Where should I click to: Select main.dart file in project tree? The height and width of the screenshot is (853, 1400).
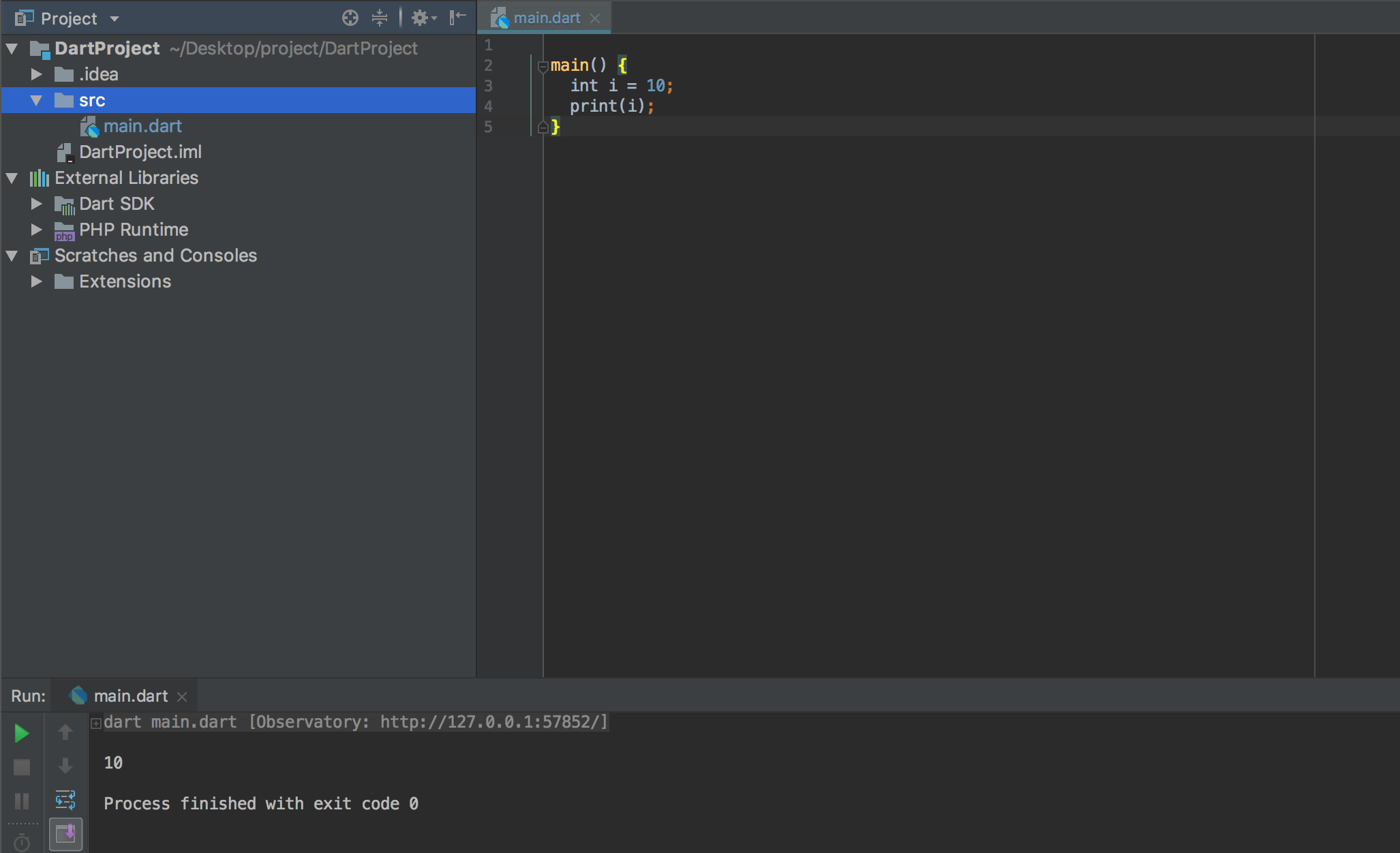(142, 126)
